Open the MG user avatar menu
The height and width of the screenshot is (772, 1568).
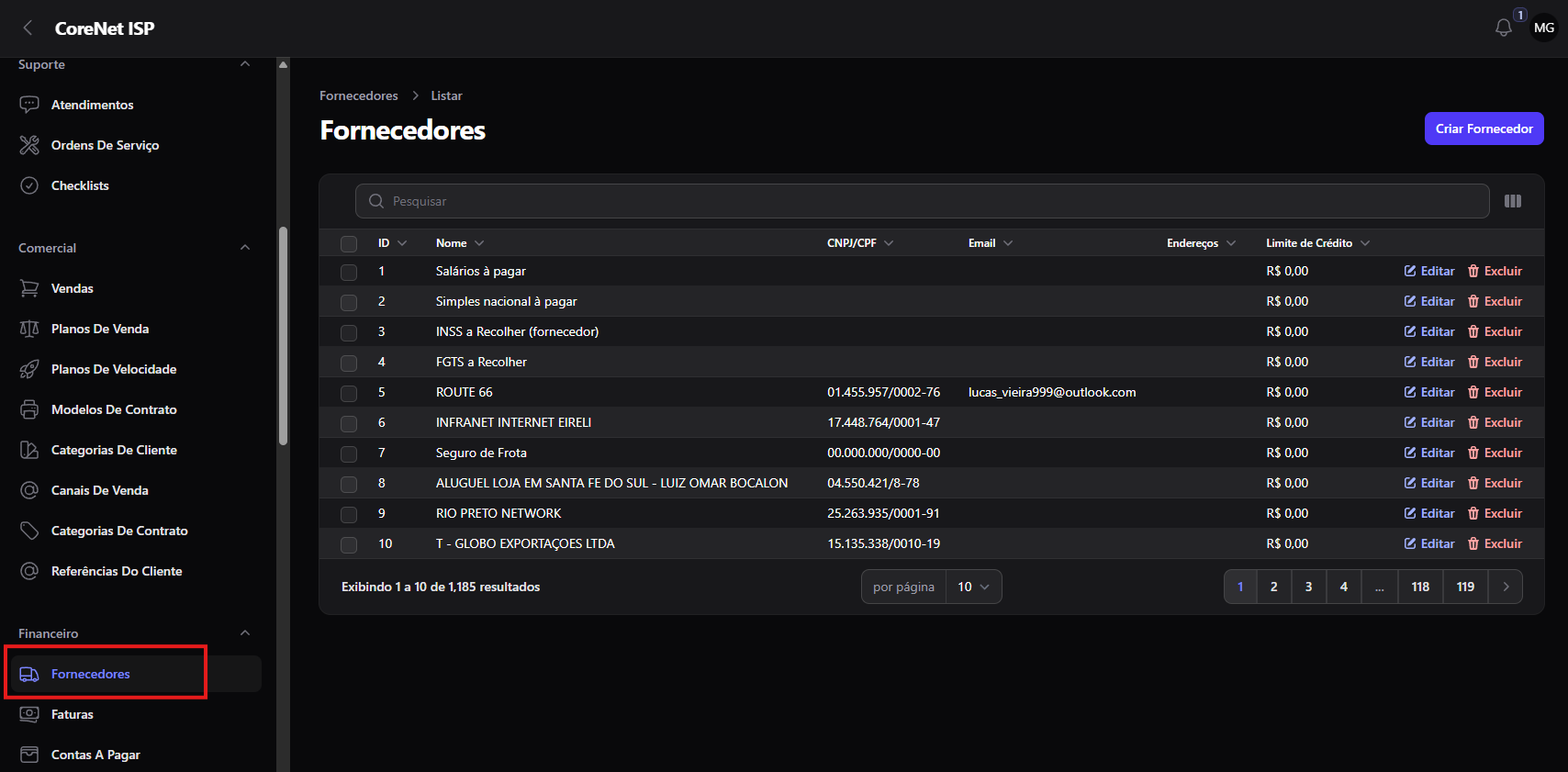click(1544, 28)
